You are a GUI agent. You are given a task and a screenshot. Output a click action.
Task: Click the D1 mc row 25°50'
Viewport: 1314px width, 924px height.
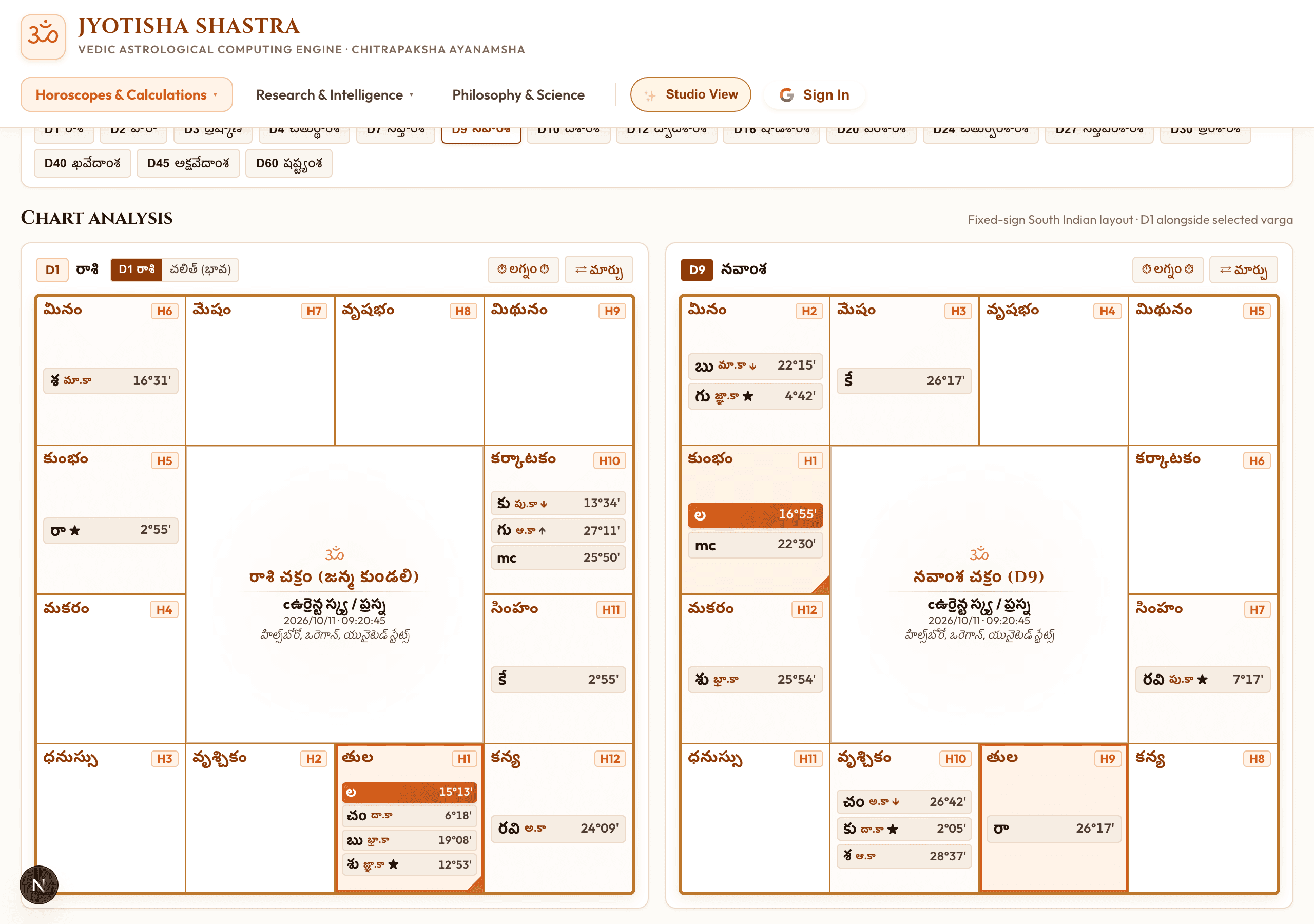pyautogui.click(x=558, y=557)
